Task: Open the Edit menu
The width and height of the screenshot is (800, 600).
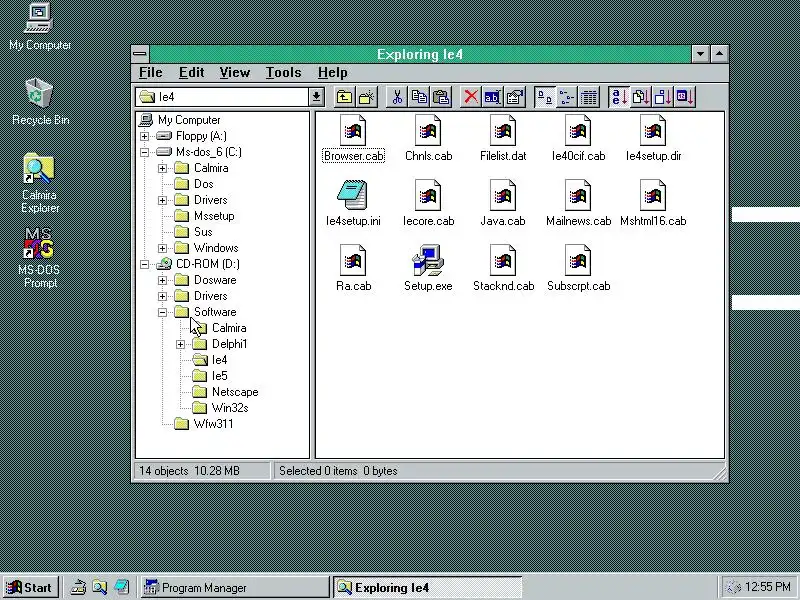Action: click(191, 72)
